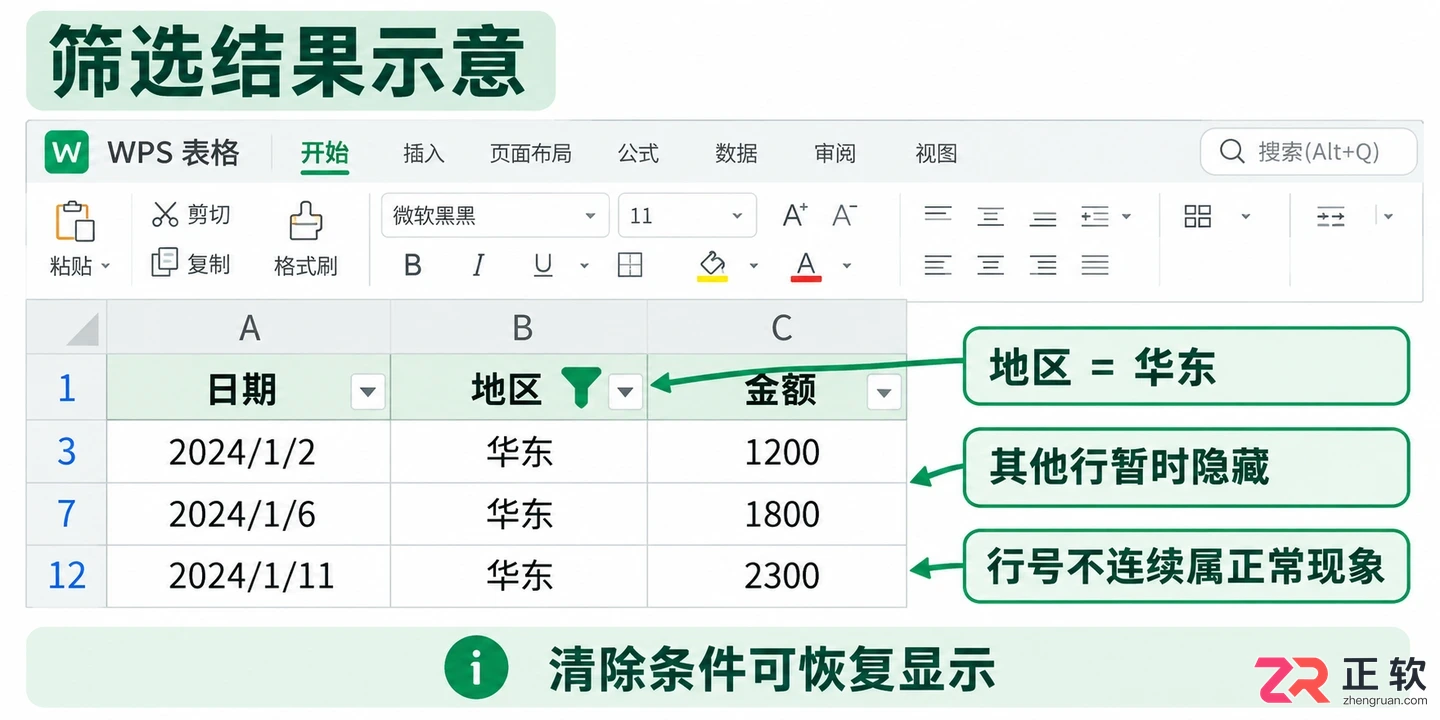Center text horizontally in bottom row

click(991, 265)
